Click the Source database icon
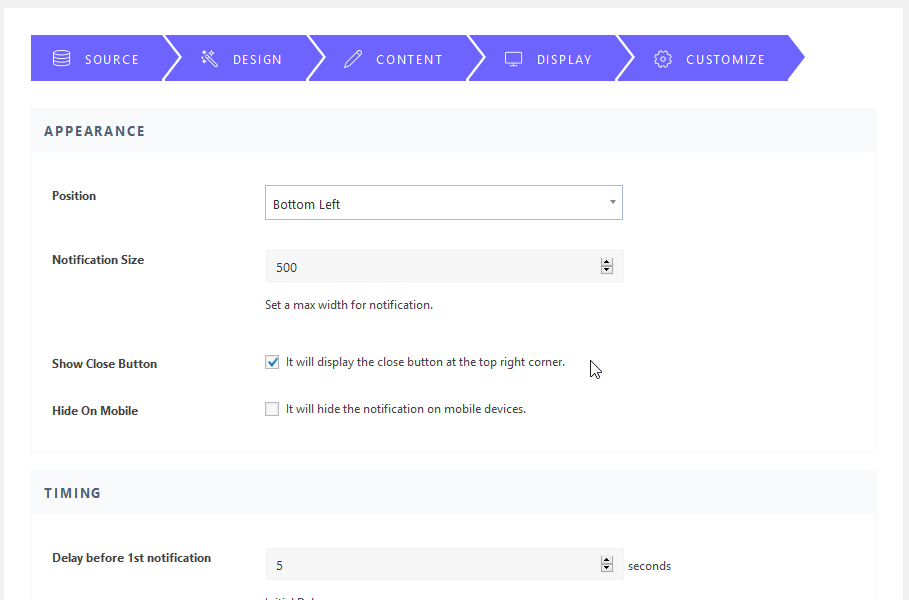 [x=61, y=58]
